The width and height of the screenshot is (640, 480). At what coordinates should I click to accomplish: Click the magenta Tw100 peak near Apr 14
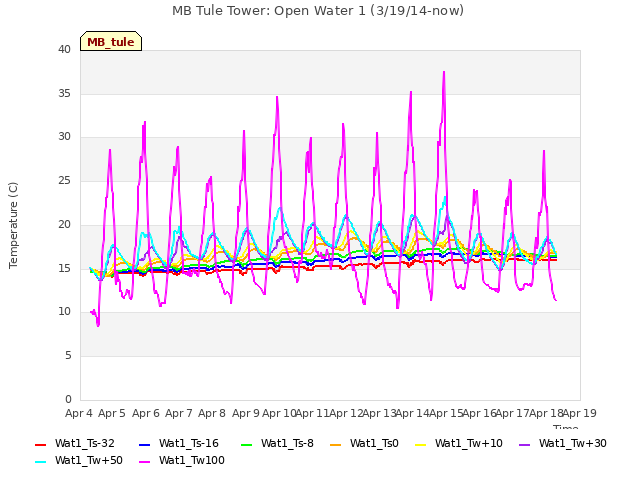pyautogui.click(x=411, y=93)
